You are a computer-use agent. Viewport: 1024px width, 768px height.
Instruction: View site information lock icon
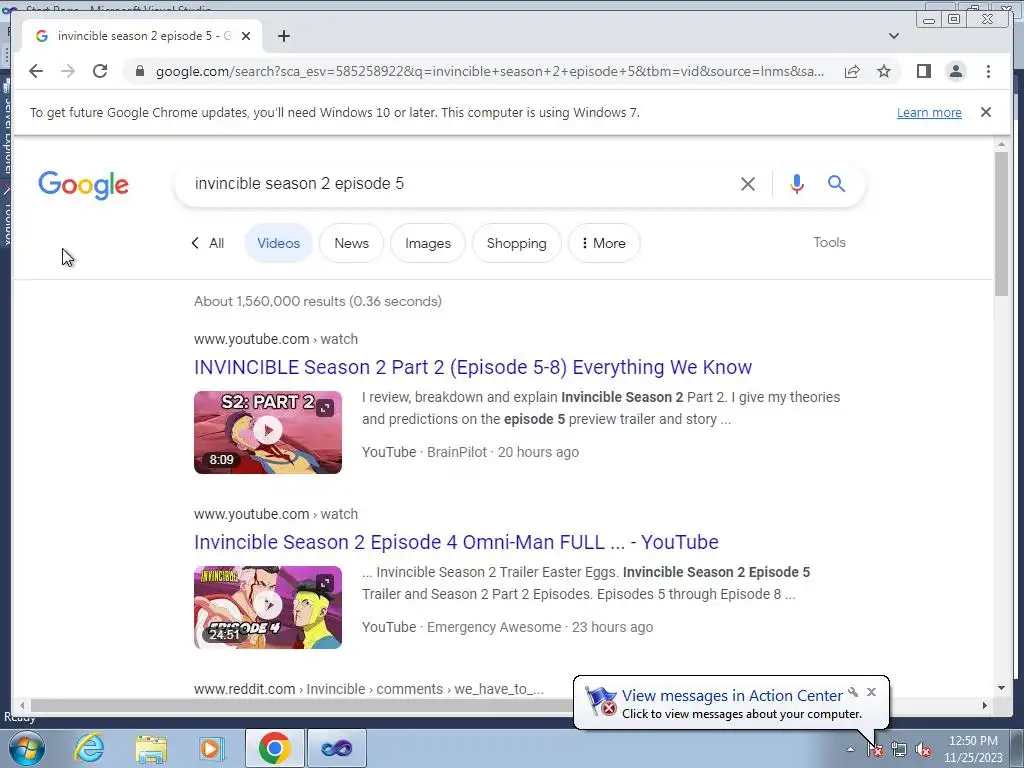[x=139, y=71]
